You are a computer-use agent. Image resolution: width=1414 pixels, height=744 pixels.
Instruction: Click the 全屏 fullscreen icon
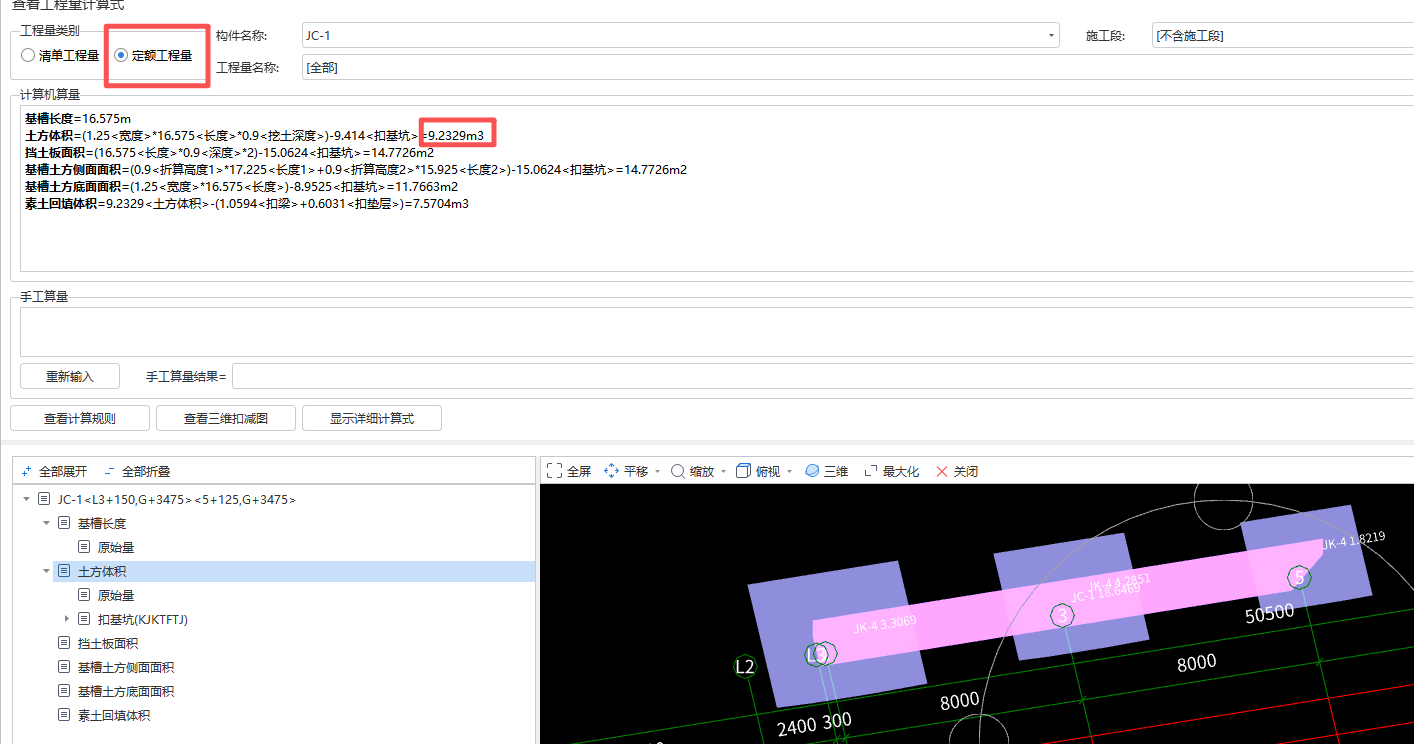(554, 471)
